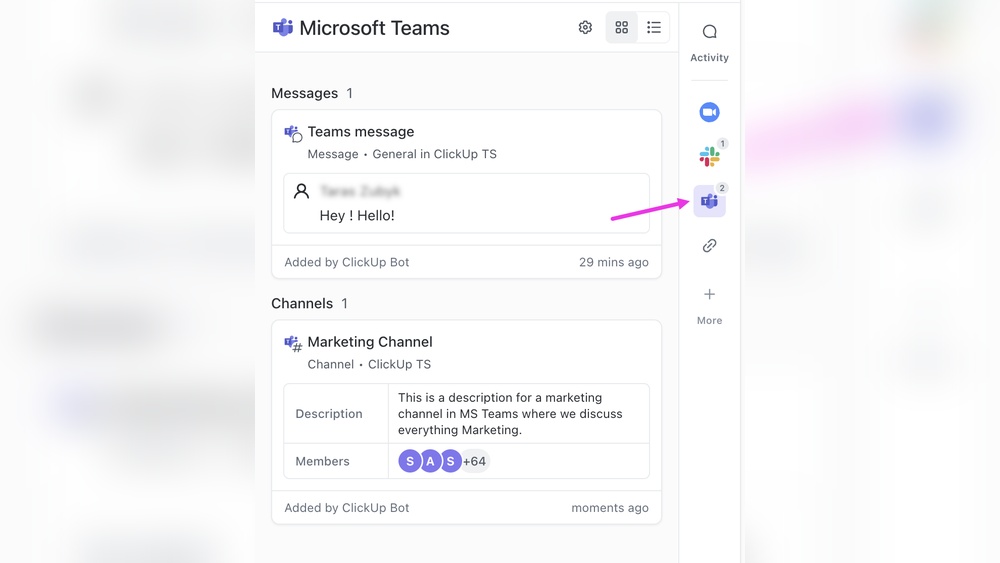
Task: Open the Marketing Channel card title
Action: 370,342
